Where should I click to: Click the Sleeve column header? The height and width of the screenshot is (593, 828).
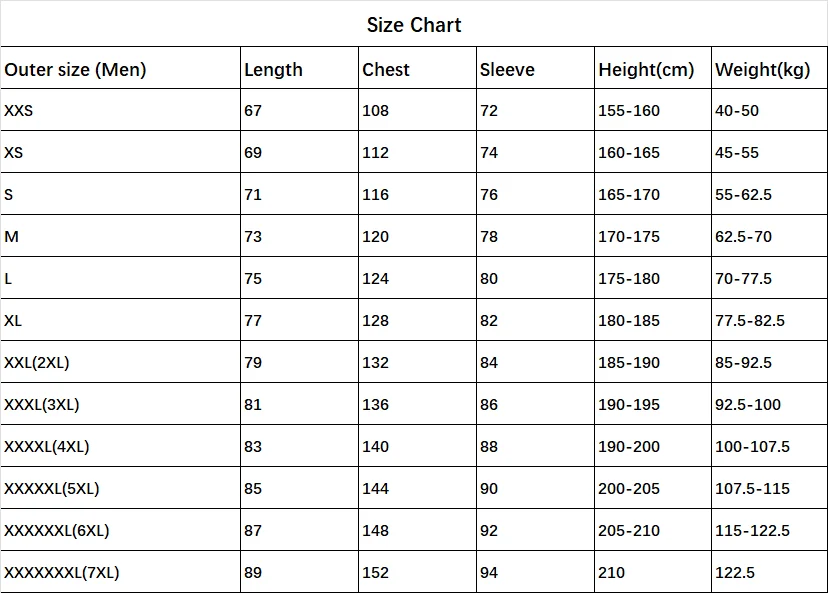click(507, 69)
